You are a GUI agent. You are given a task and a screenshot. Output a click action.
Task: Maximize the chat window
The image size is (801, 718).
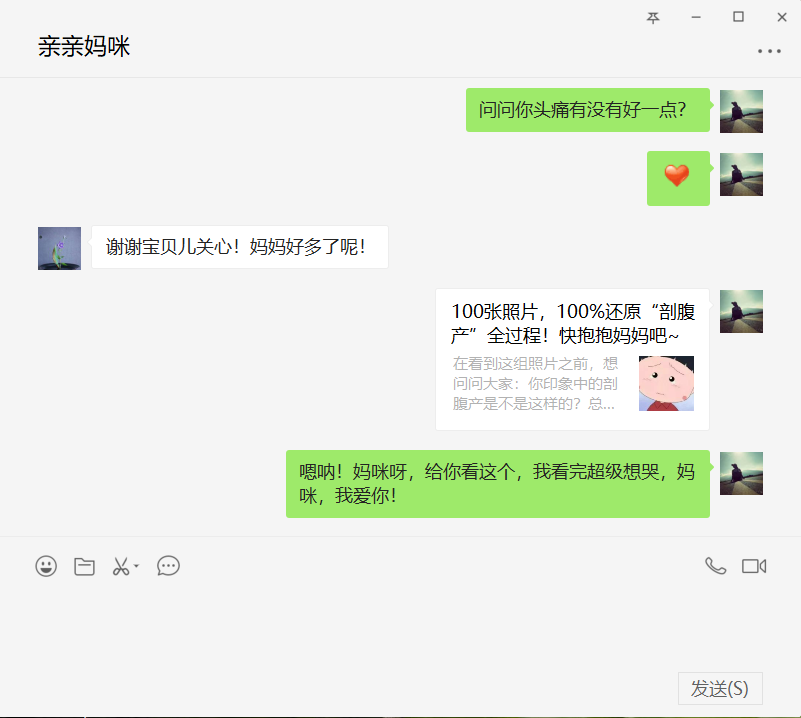pyautogui.click(x=738, y=17)
